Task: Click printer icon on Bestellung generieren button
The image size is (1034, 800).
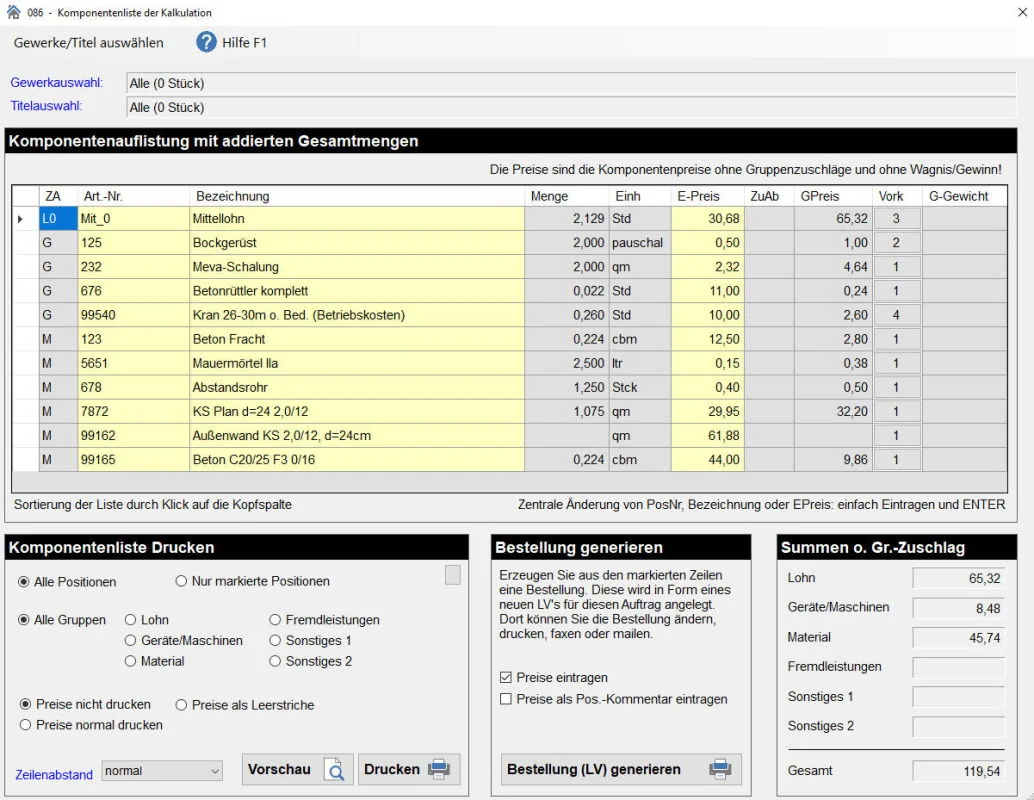Action: coord(720,770)
